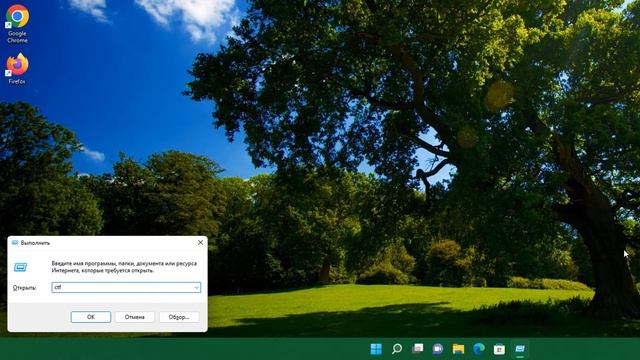The image size is (640, 360).
Task: Open taskbar Search magnifier
Action: click(397, 349)
